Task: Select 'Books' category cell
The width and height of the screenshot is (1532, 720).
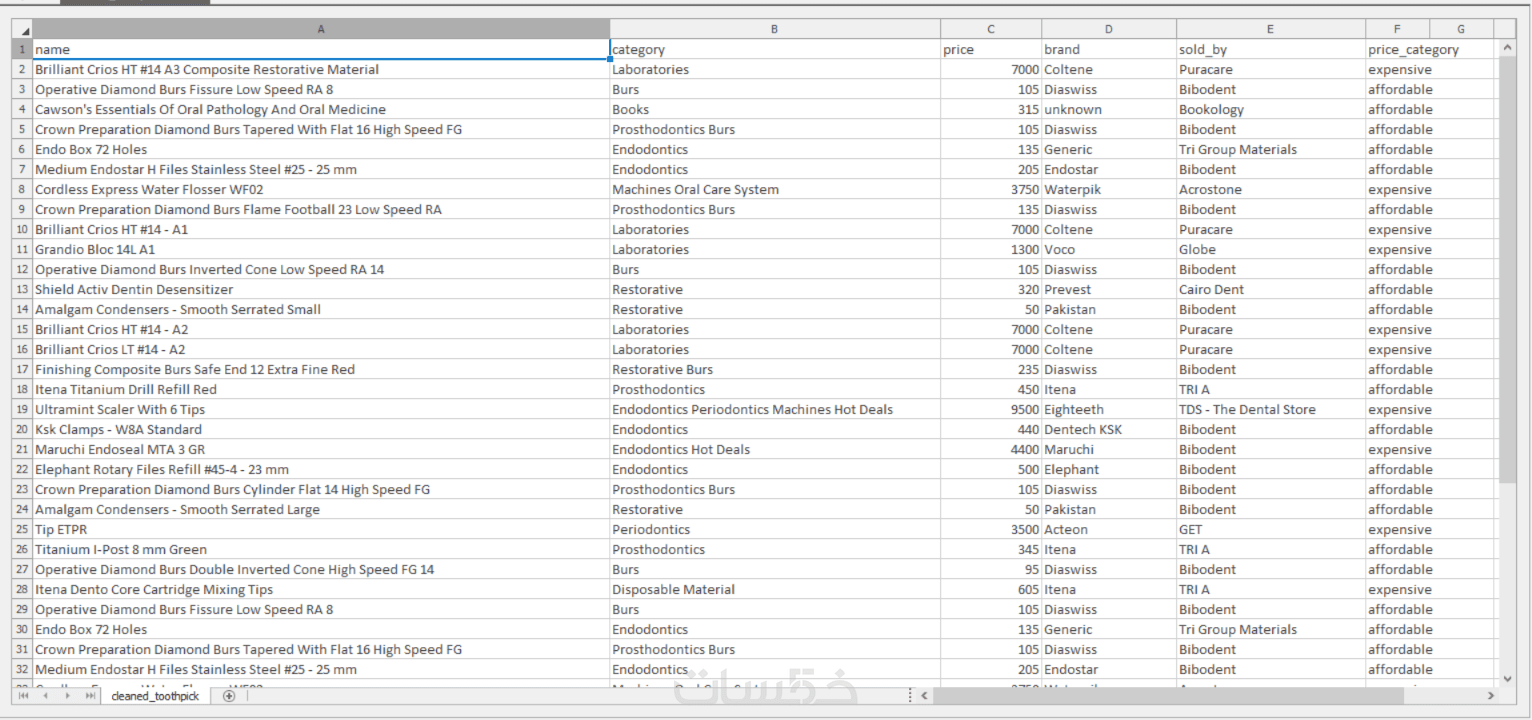Action: click(775, 109)
